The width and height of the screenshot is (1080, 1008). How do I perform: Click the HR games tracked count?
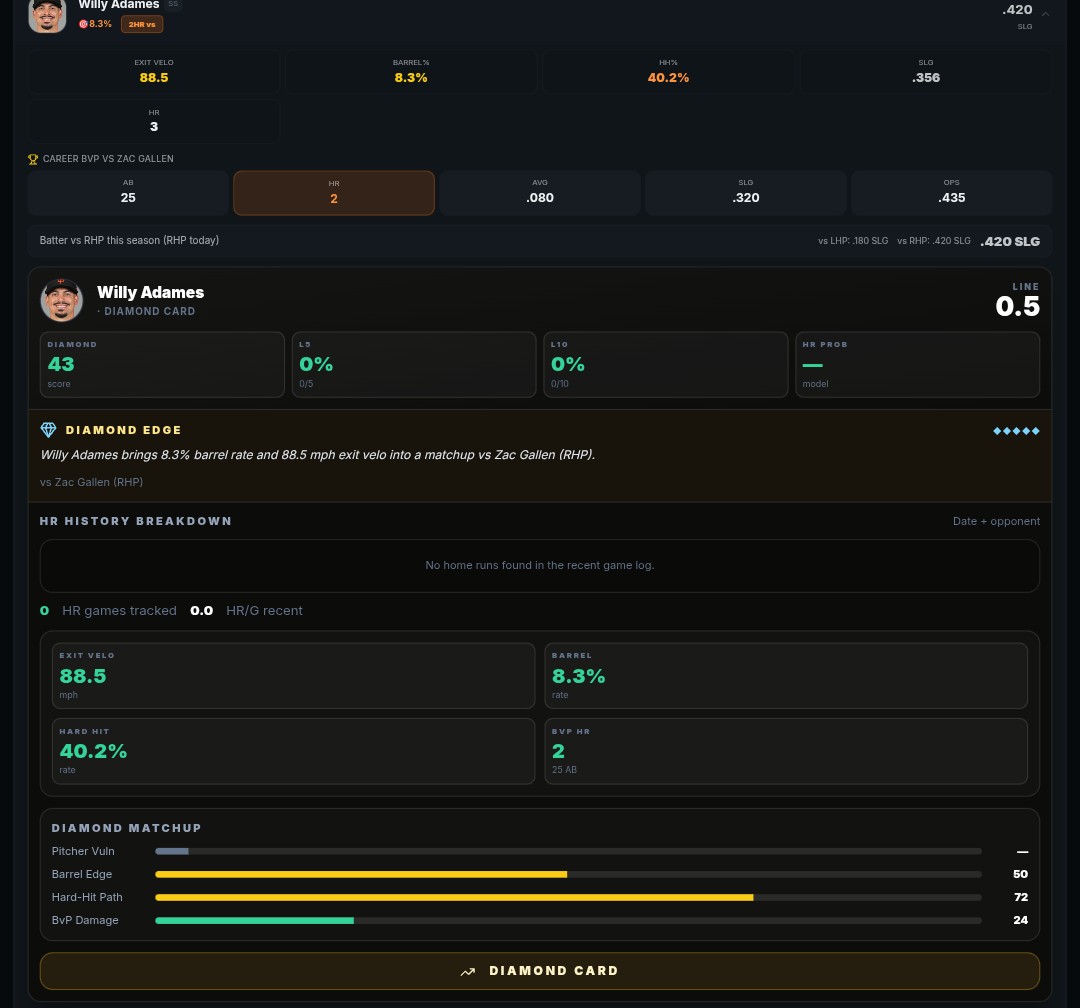pos(44,610)
